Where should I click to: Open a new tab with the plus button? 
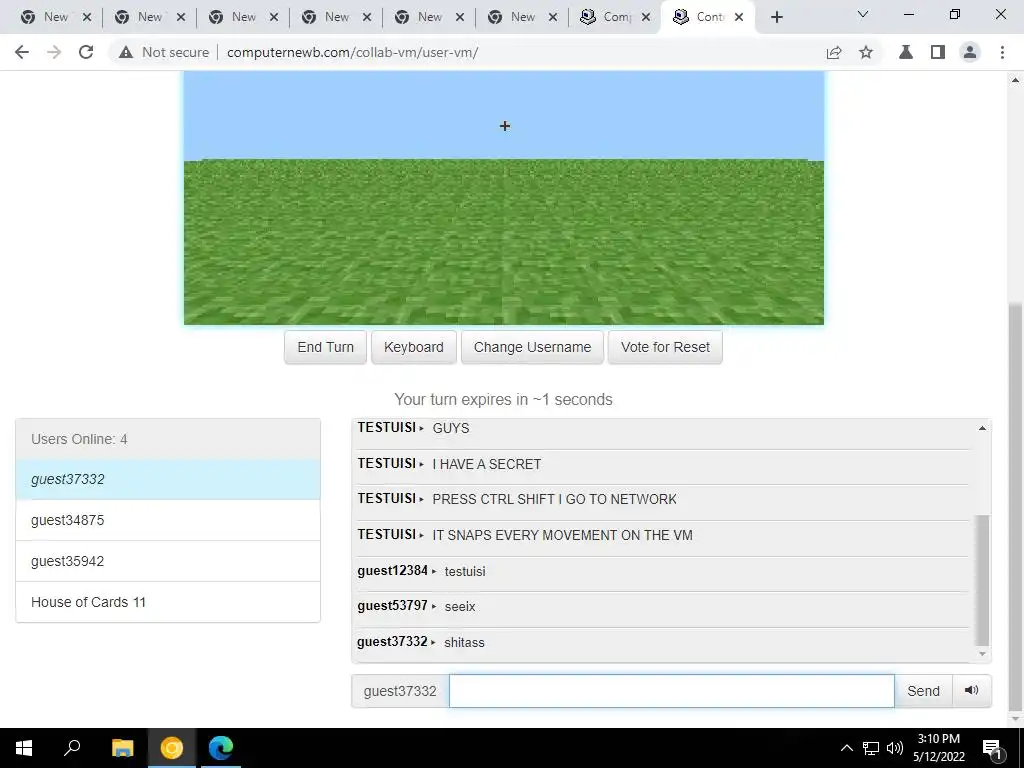(776, 18)
